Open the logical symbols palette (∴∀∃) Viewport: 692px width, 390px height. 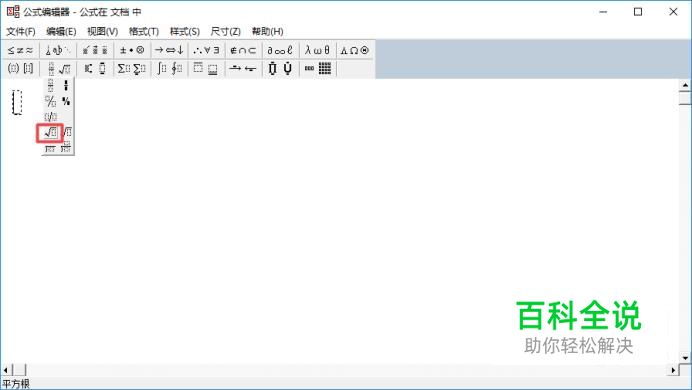[x=206, y=50]
